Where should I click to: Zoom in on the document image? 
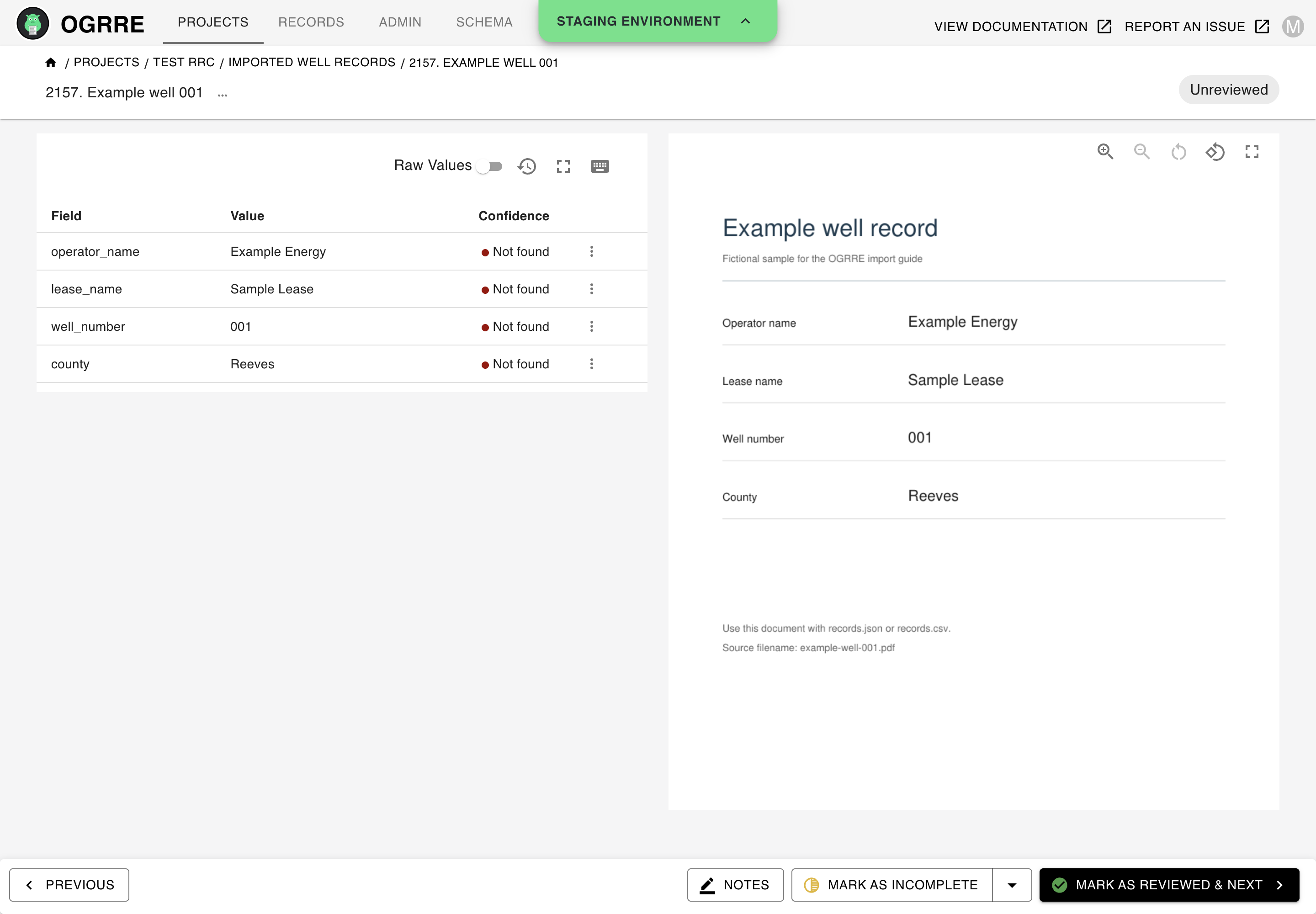pos(1105,152)
